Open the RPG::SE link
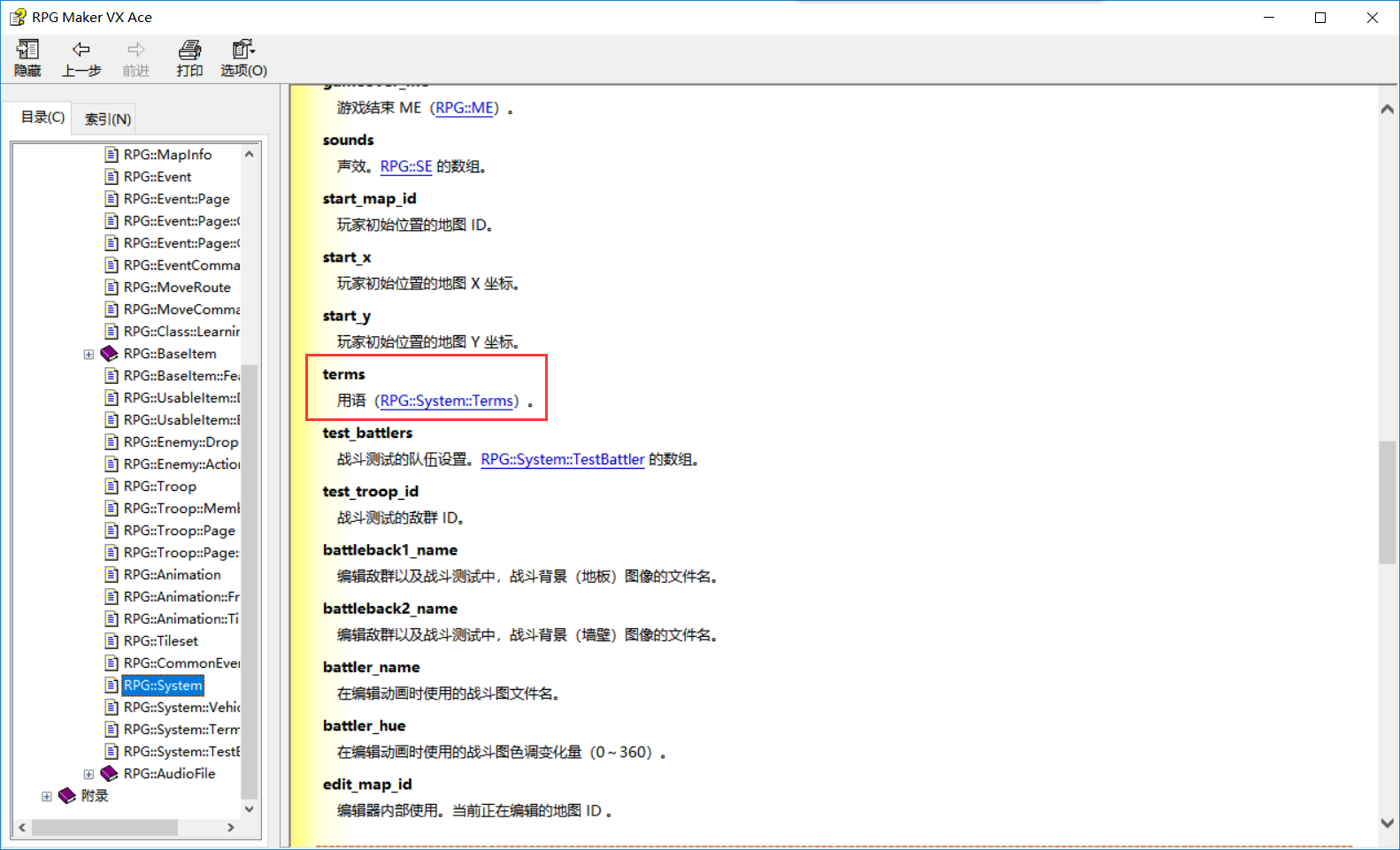1400x850 pixels. point(406,166)
